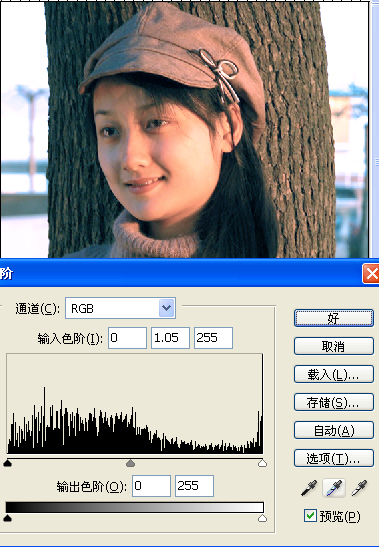Toggle the 预览(P) preview checkbox
The height and width of the screenshot is (547, 379).
click(x=310, y=516)
